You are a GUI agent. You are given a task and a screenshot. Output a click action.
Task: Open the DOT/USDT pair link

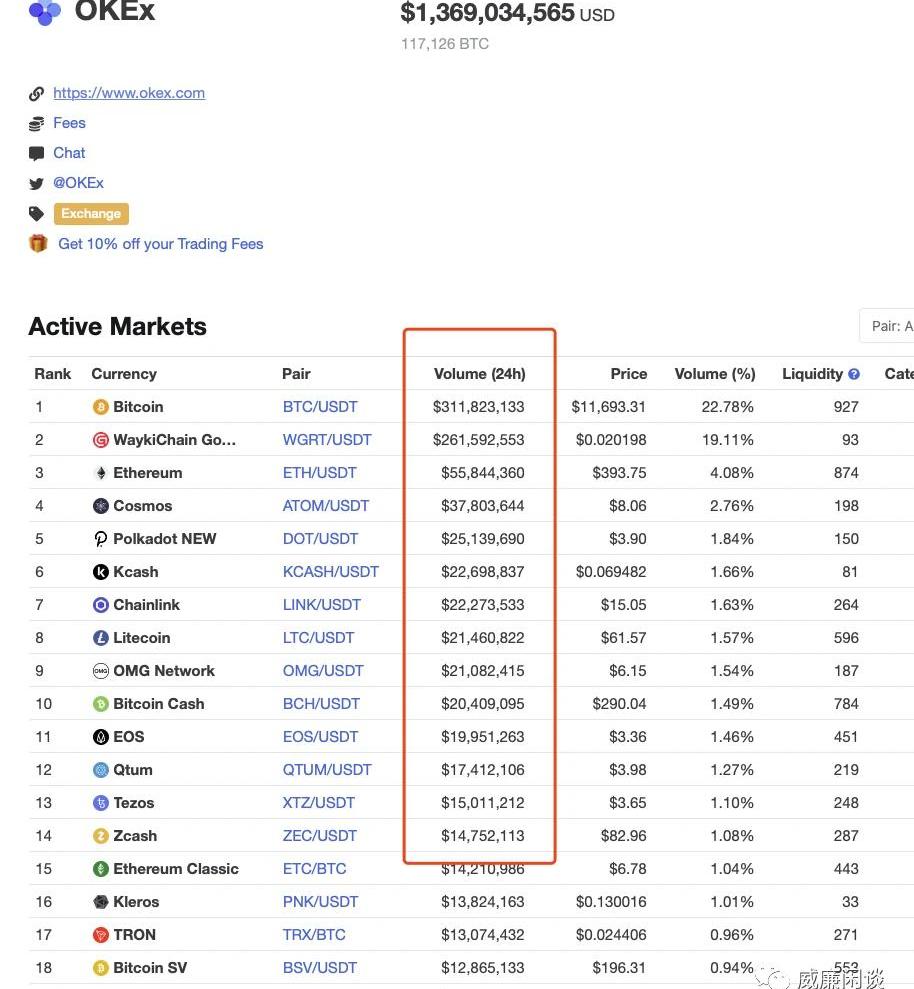click(320, 539)
